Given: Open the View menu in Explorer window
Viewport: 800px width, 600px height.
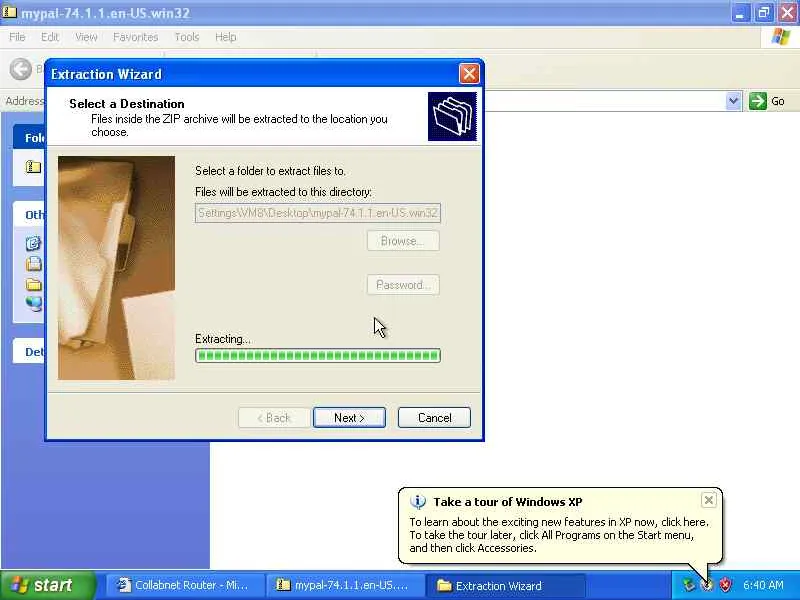Looking at the screenshot, I should tap(86, 37).
